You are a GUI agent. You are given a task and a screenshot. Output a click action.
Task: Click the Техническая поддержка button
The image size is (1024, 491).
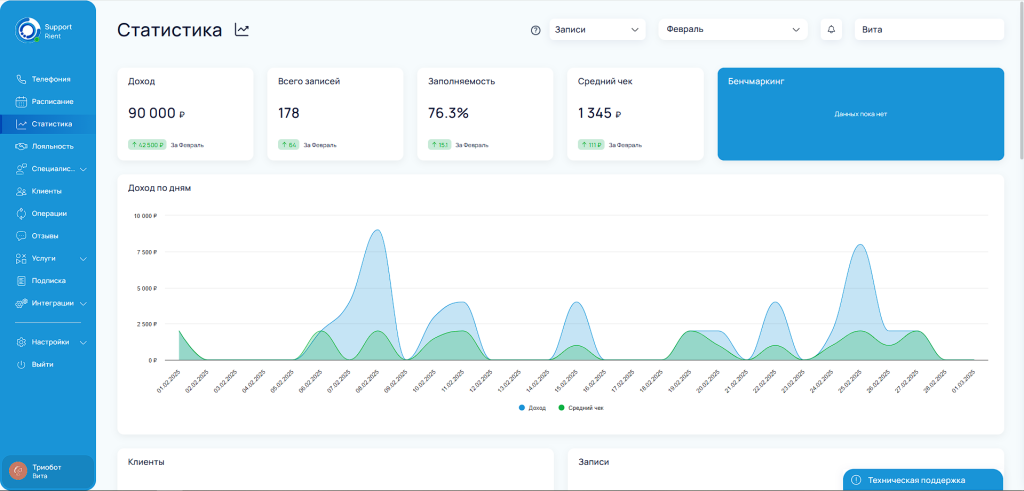pos(922,480)
